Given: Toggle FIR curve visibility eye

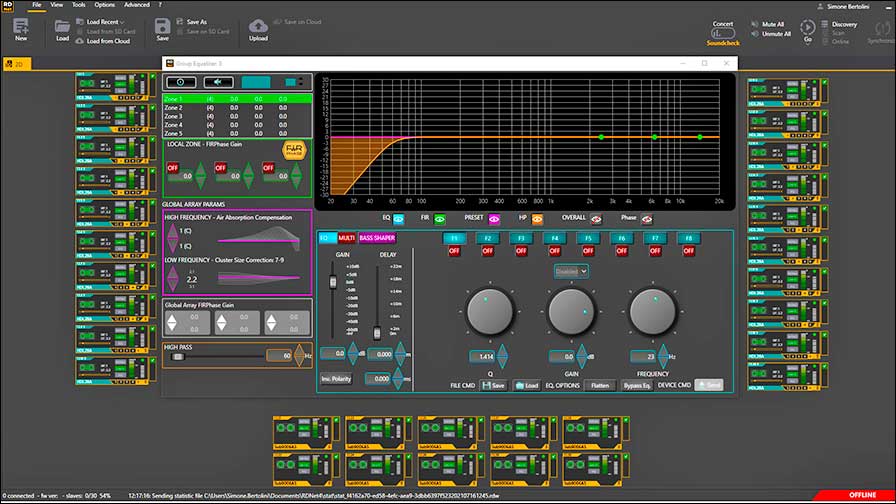Looking at the screenshot, I should click(439, 219).
